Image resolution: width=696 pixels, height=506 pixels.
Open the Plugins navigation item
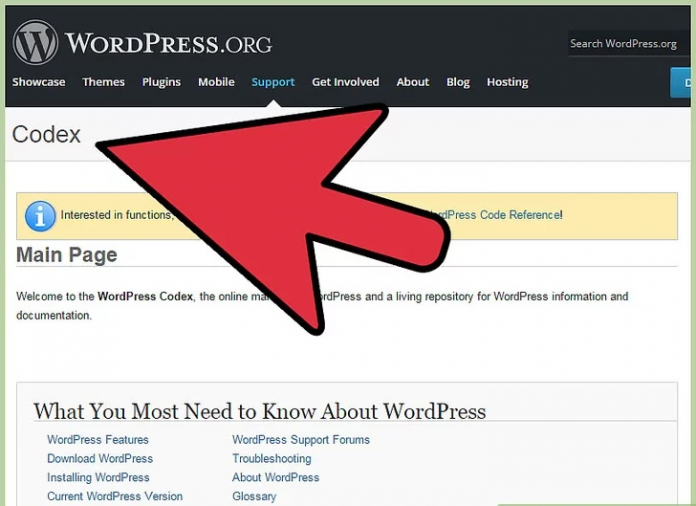162,82
